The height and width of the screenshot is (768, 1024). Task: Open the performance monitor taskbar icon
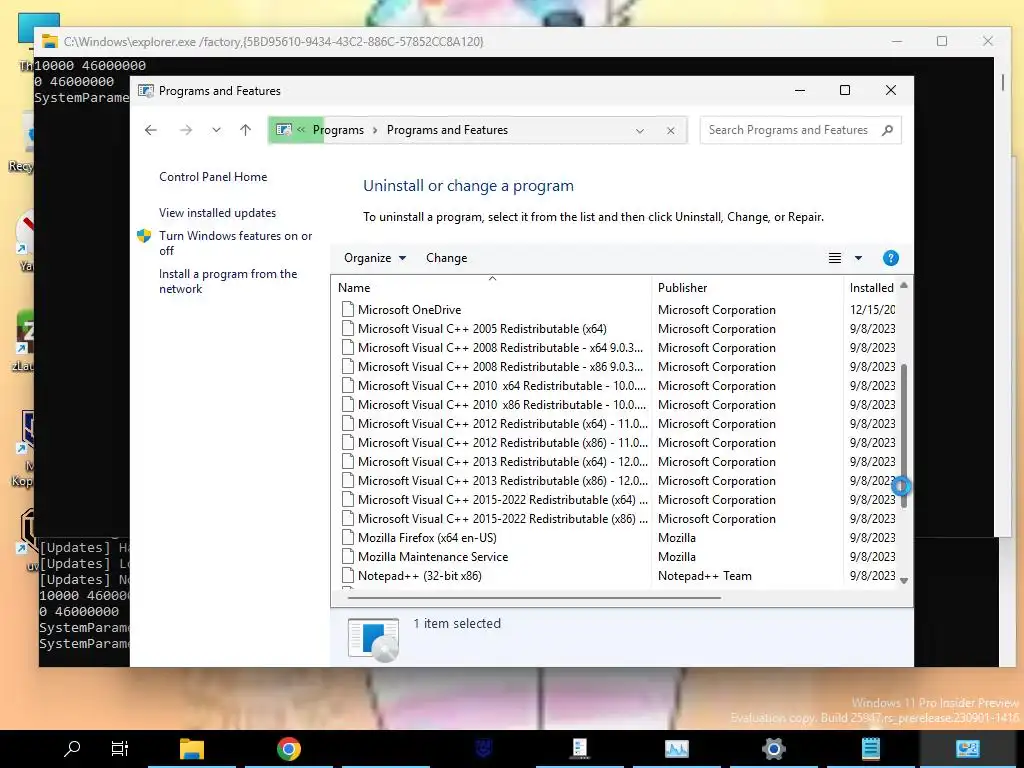point(677,748)
